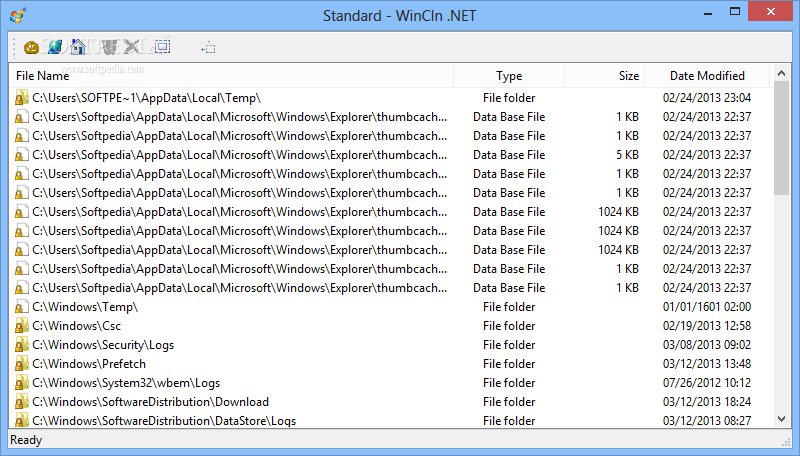Click the File folder type in the Csc row

[x=509, y=325]
